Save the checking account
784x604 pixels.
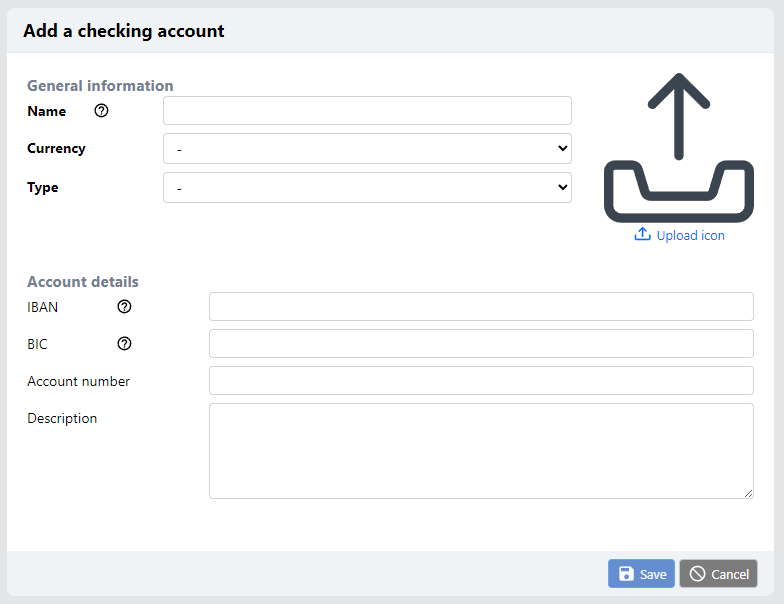[641, 574]
